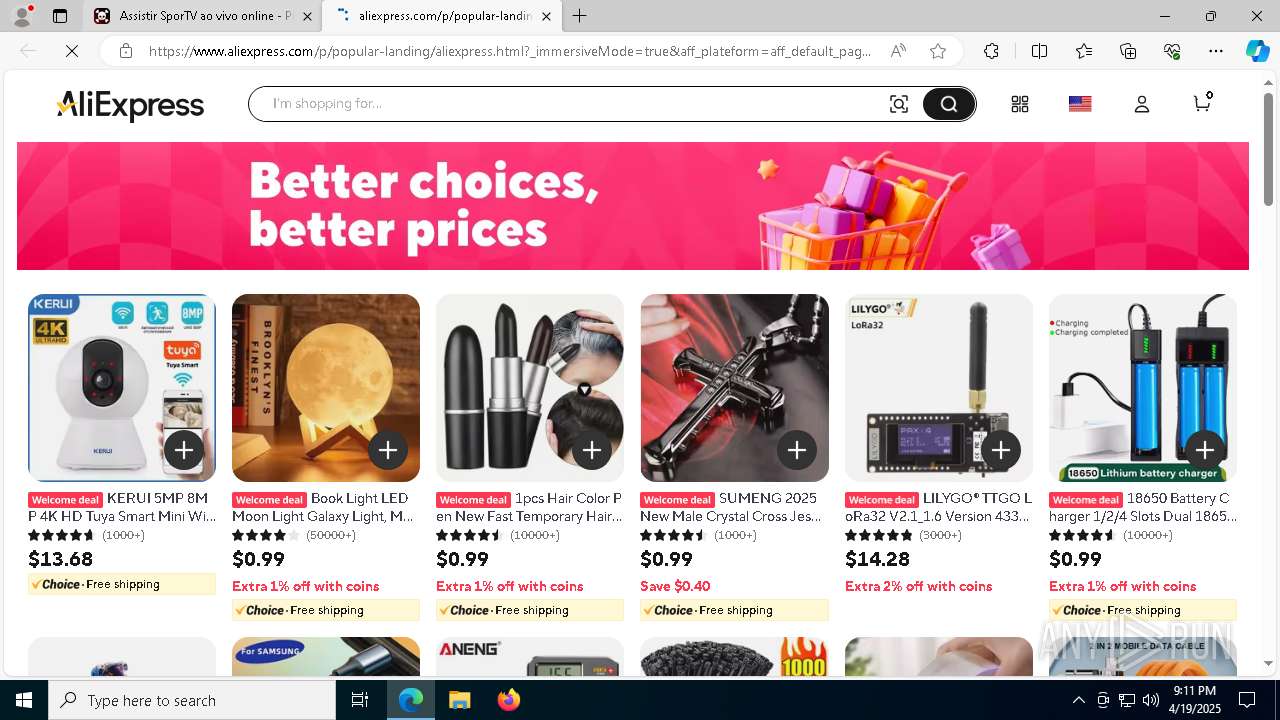1280x720 pixels.
Task: Open the US flag country selector
Action: [1080, 104]
